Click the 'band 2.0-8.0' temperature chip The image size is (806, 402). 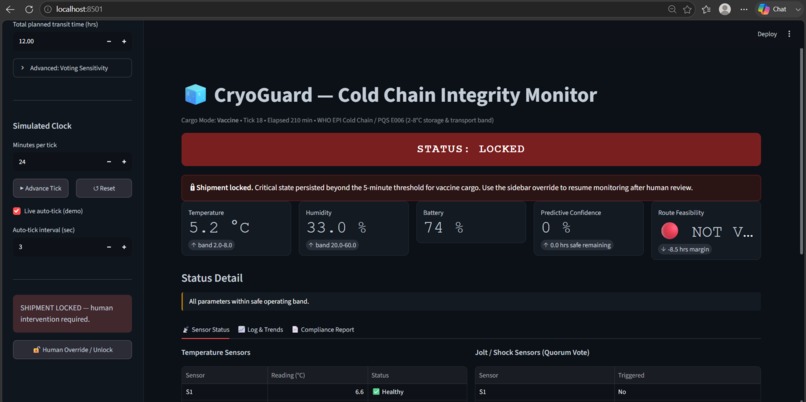pyautogui.click(x=212, y=245)
